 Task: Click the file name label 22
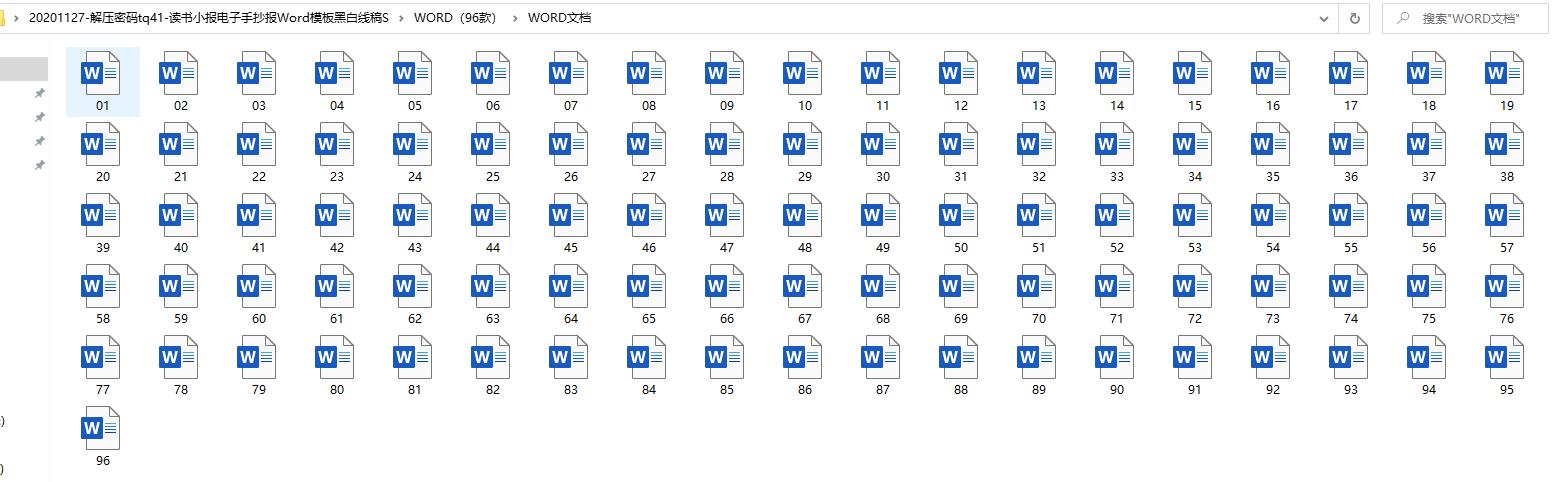[x=258, y=177]
